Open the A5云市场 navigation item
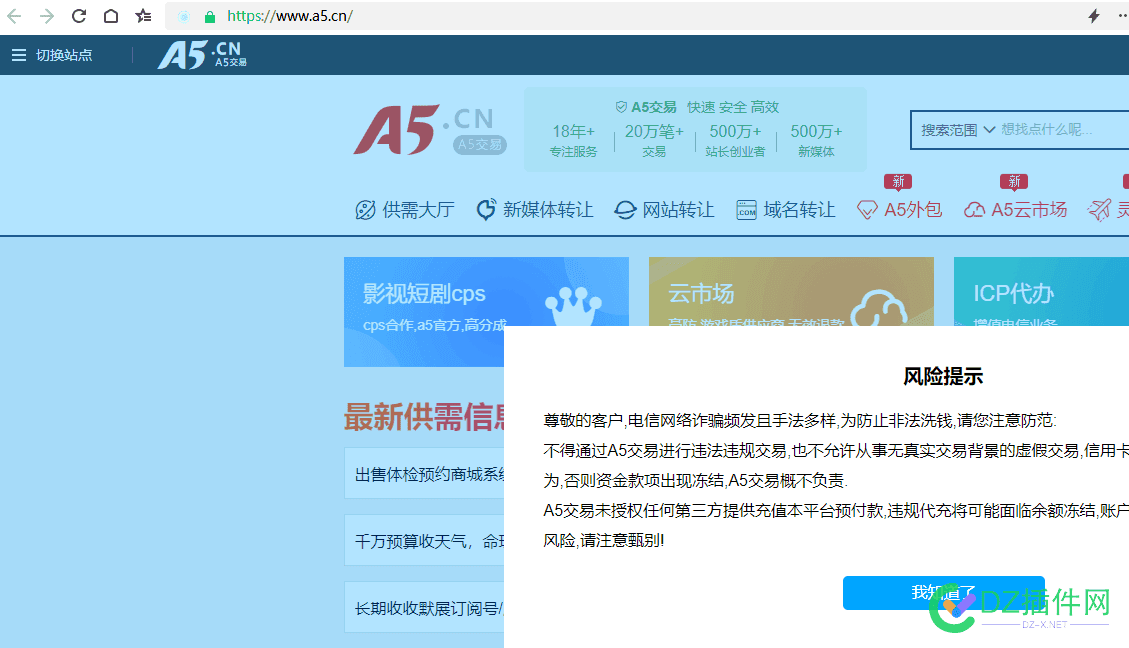This screenshot has height=648, width=1129. tap(1015, 210)
